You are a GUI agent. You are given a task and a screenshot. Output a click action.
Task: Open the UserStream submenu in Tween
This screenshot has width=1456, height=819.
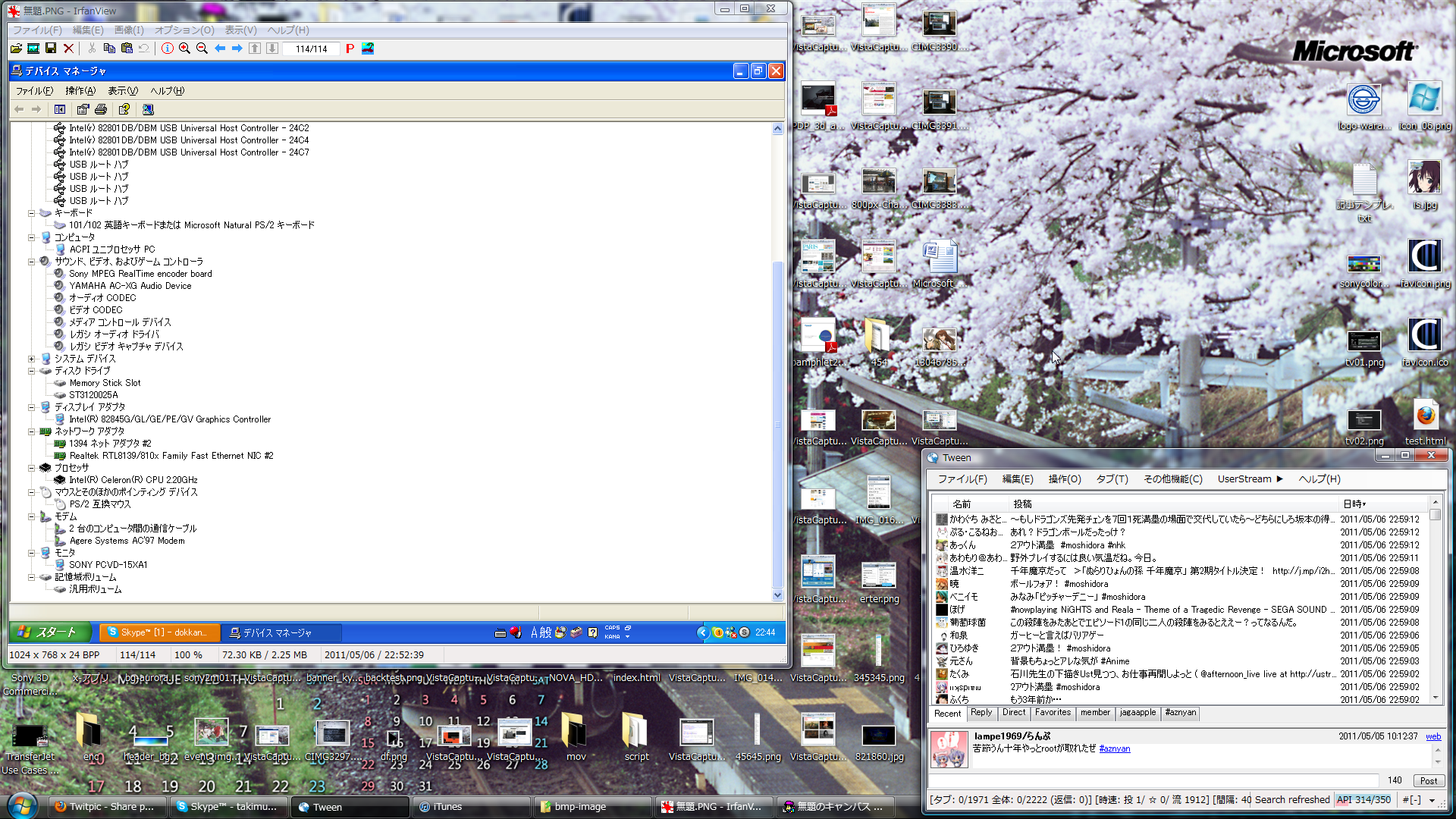(x=1250, y=479)
